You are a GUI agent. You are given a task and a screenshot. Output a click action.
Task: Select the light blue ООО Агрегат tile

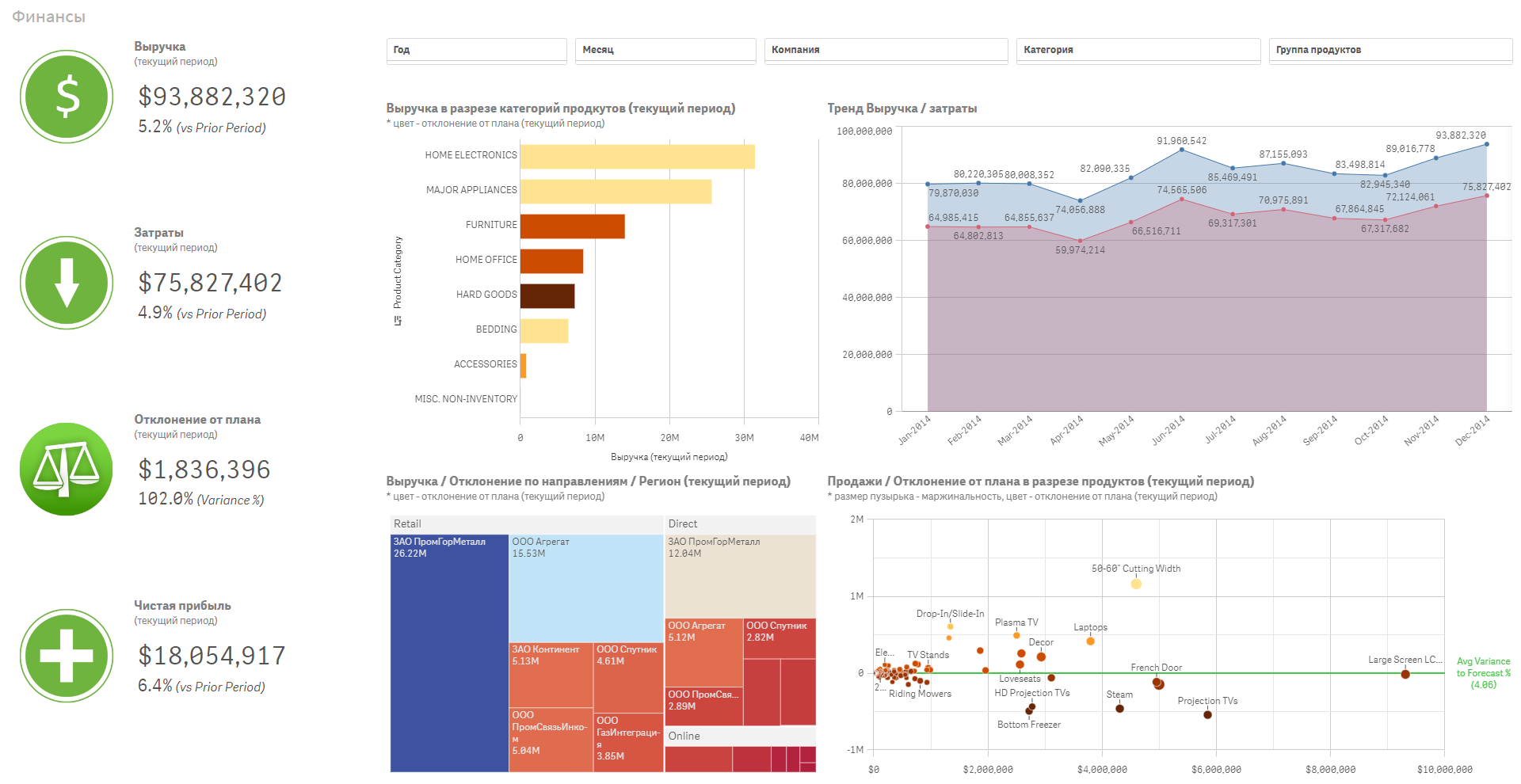pos(586,588)
